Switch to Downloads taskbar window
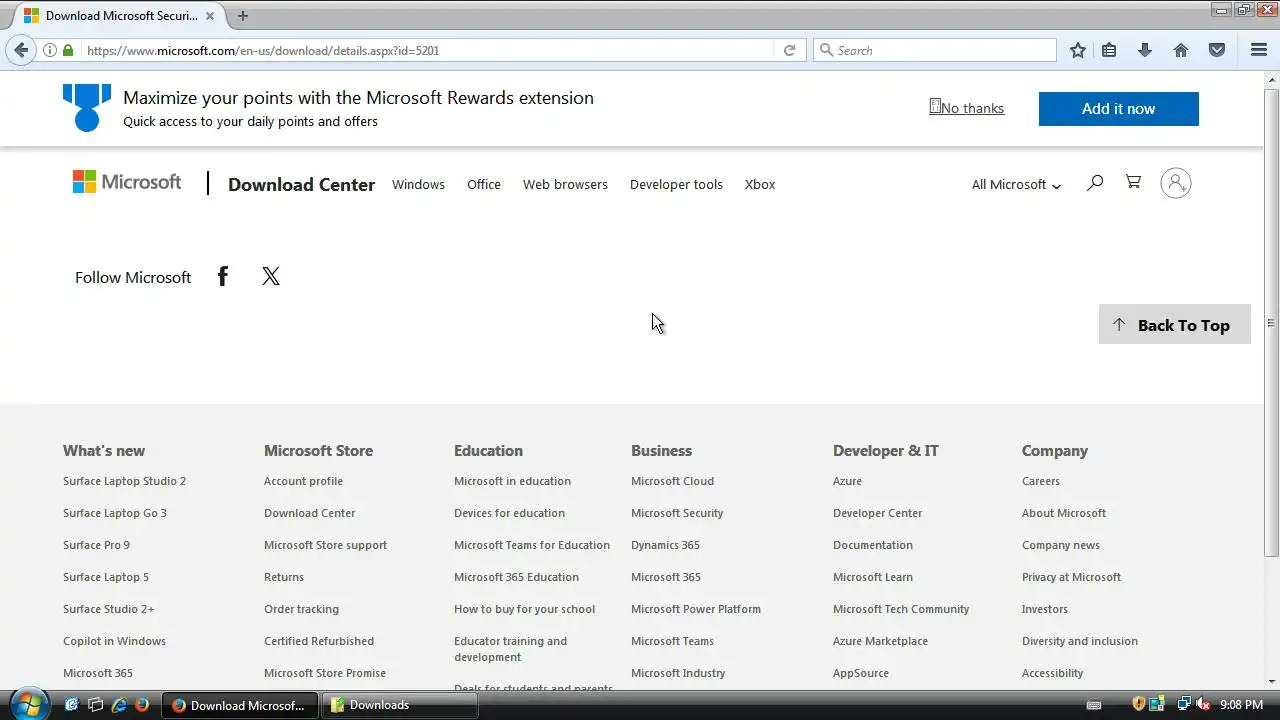Screen dimensions: 1280x720 tap(400, 705)
